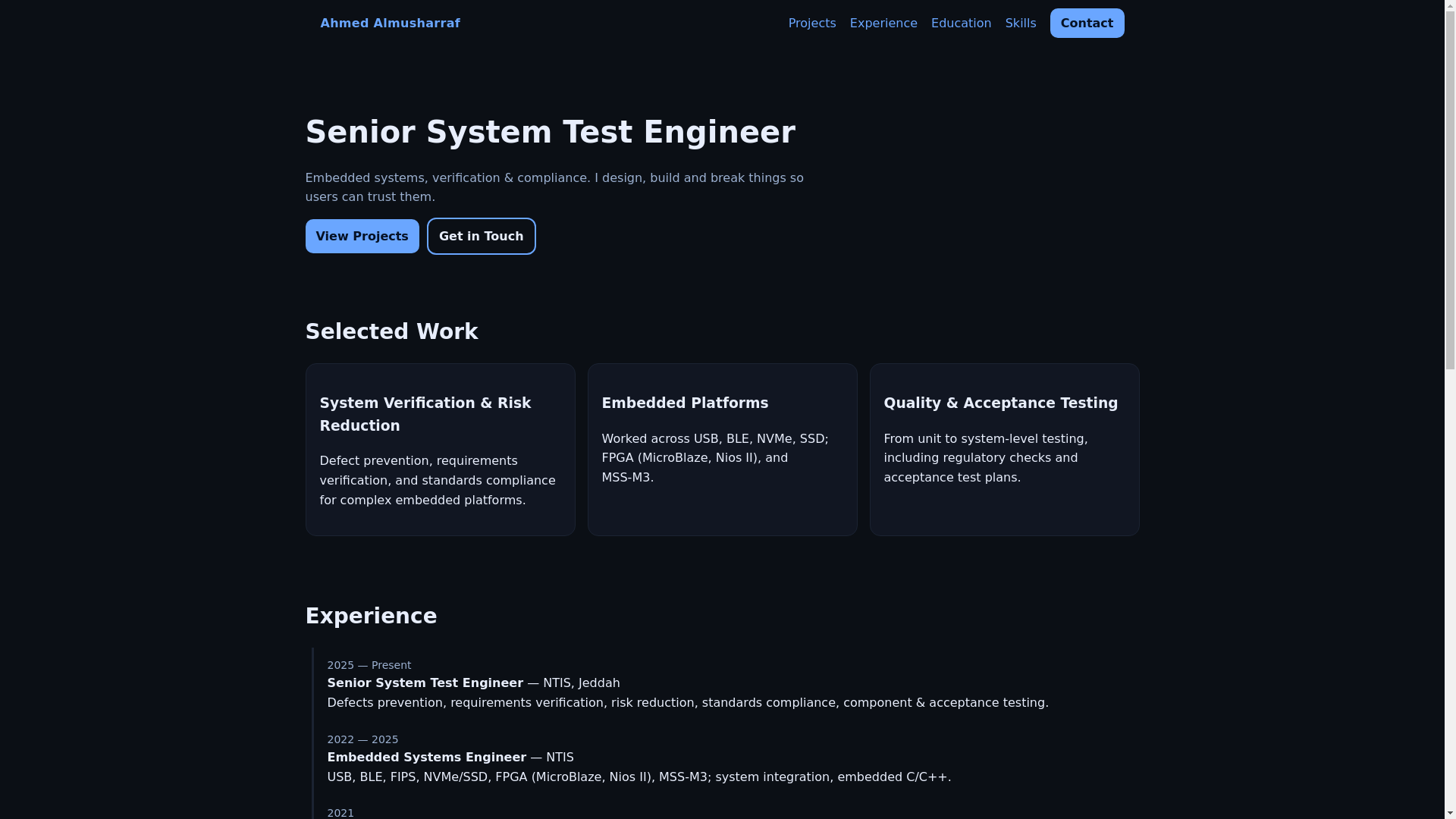Click the 'Senior System Test Engineer — NTIS, Jeddah' entry
Viewport: 1456px width, 819px height.
473,683
